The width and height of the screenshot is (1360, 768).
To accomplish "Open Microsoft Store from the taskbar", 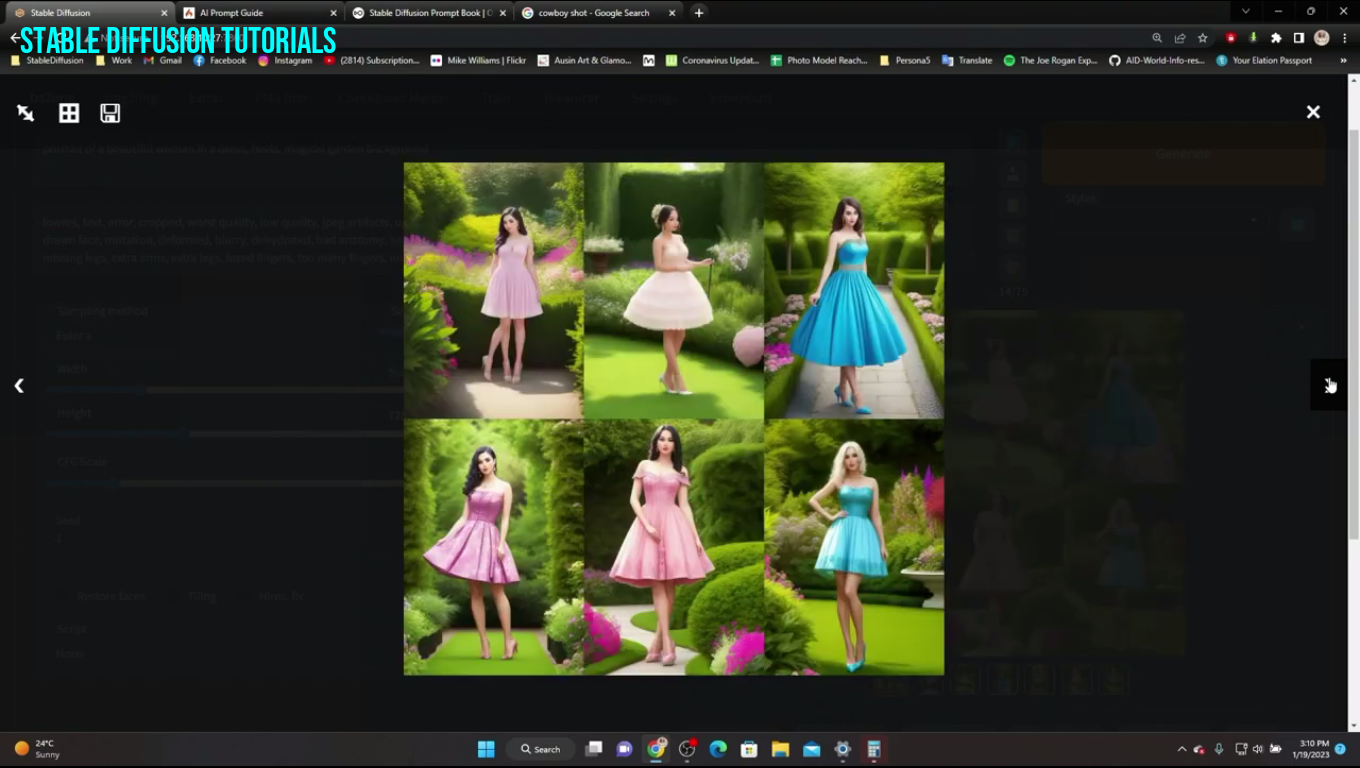I will click(x=749, y=749).
